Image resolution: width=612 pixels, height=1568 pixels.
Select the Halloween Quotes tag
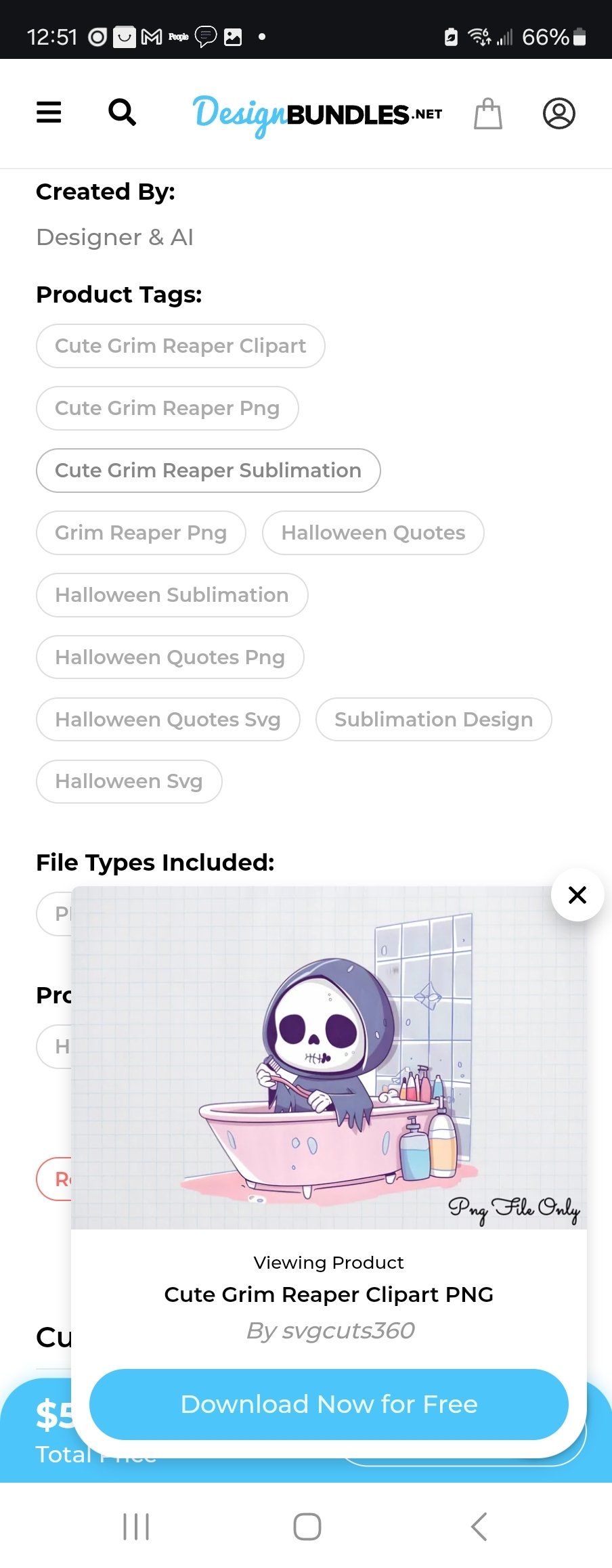(373, 533)
